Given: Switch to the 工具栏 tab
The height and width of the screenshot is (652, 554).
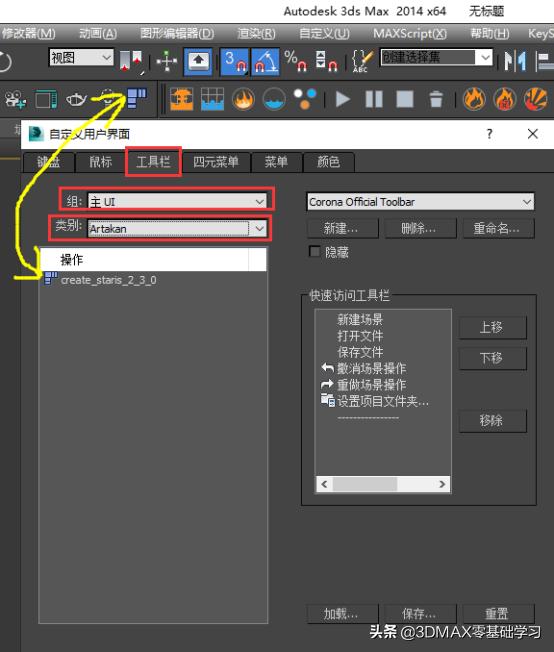Looking at the screenshot, I should (153, 162).
